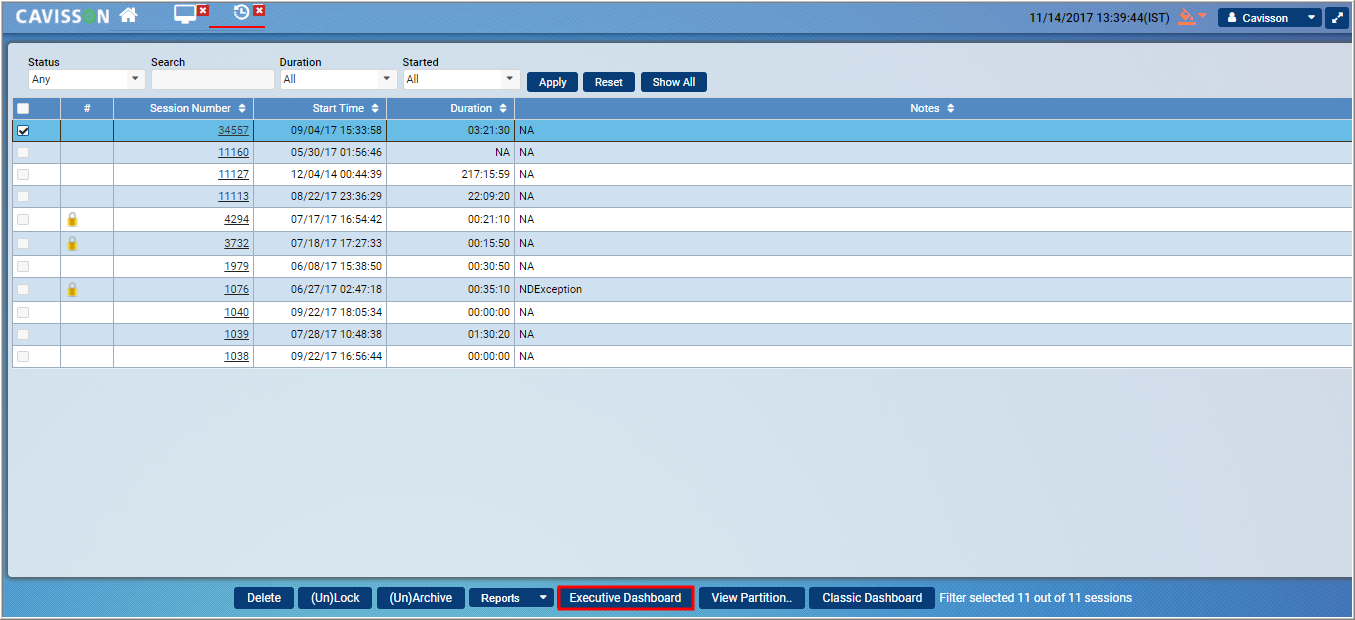Click the date-time clock display
Image resolution: width=1355 pixels, height=620 pixels.
(x=1099, y=18)
